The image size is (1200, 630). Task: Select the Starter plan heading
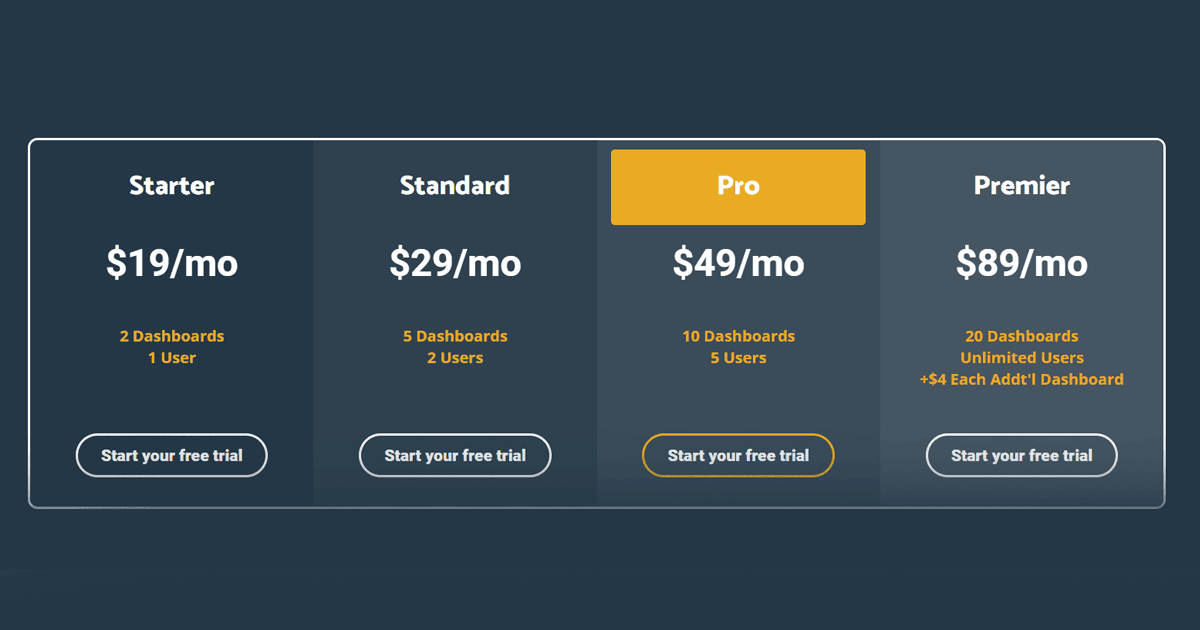172,185
